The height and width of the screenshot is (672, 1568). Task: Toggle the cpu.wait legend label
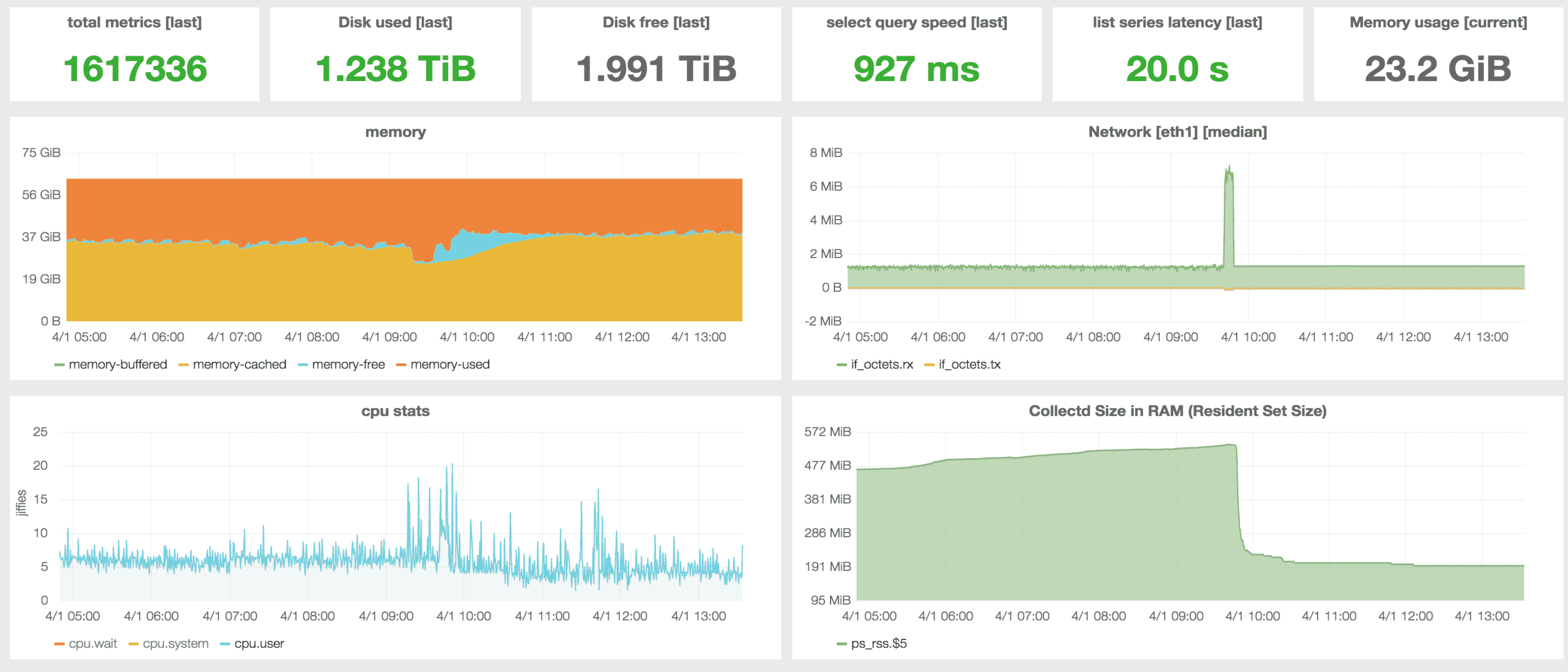coord(92,643)
